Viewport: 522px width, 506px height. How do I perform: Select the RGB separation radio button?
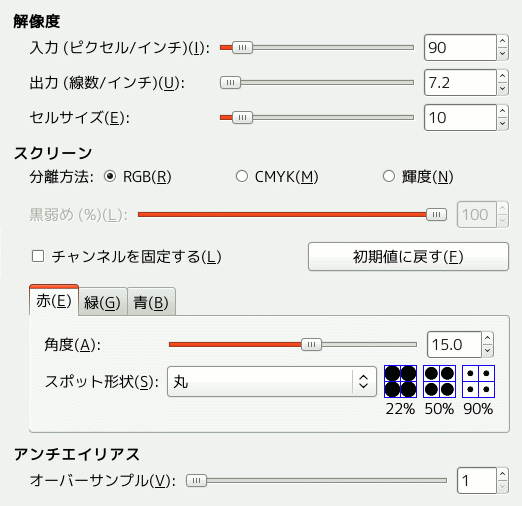[x=110, y=176]
